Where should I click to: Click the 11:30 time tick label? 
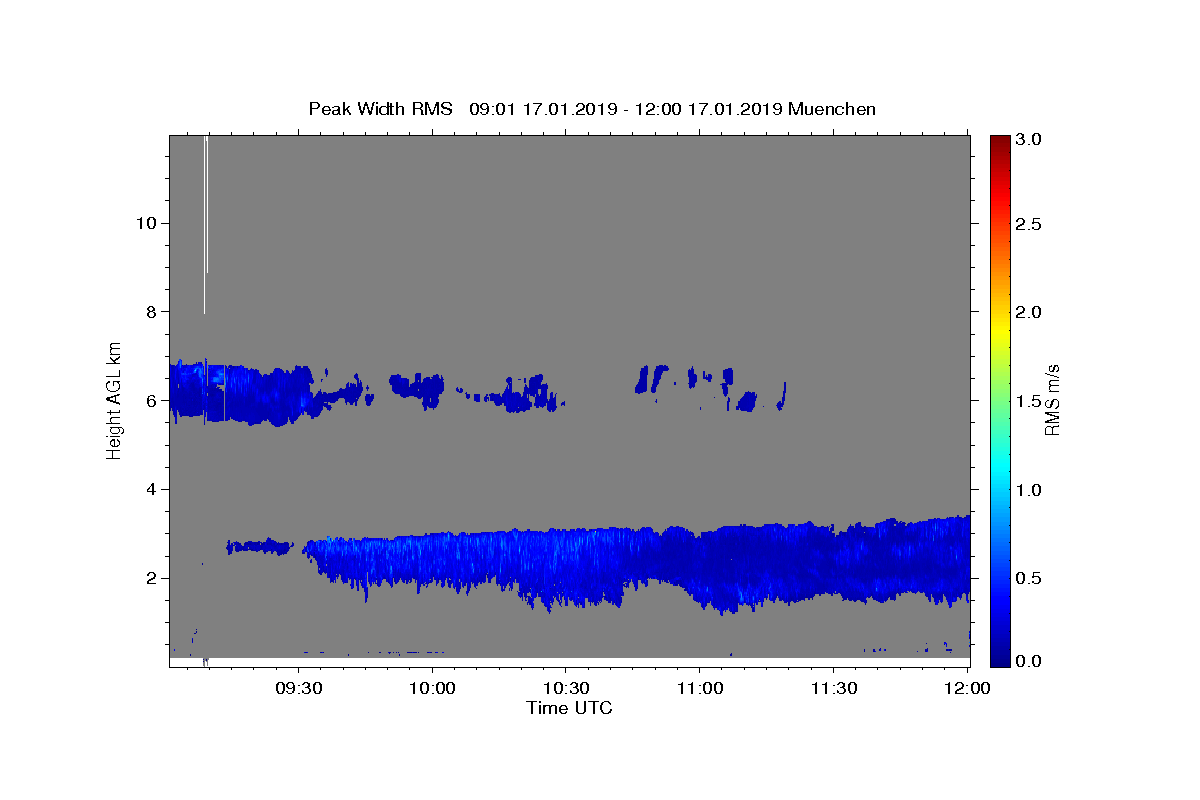coord(833,689)
